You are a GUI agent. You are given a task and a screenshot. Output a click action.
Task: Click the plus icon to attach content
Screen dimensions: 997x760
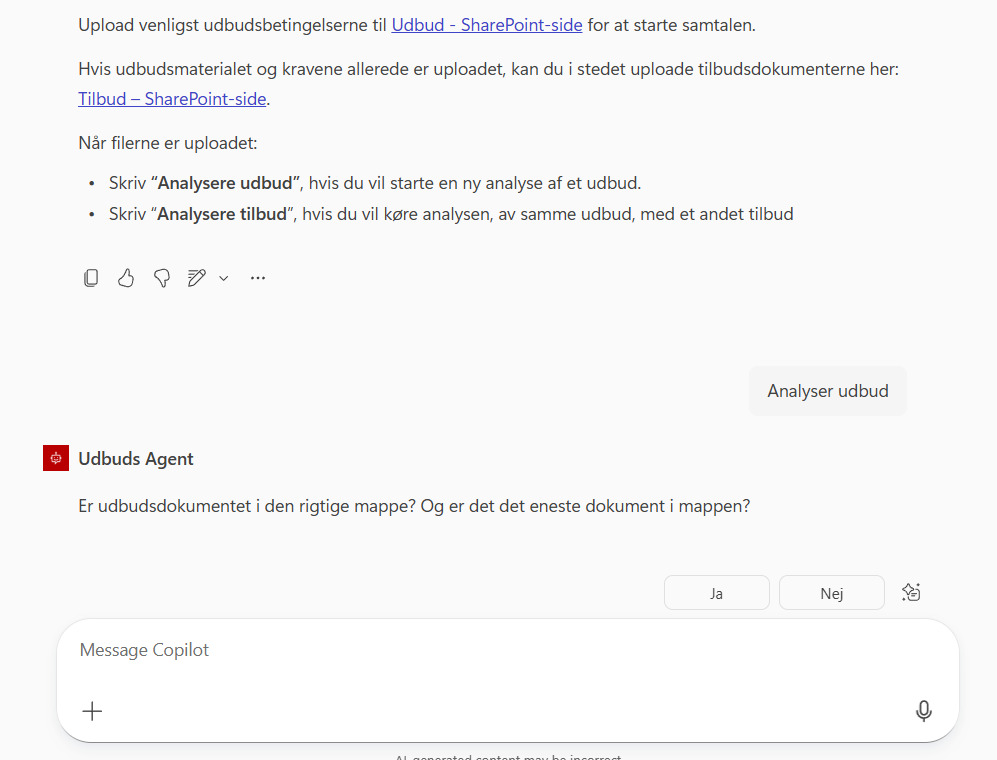pos(92,711)
